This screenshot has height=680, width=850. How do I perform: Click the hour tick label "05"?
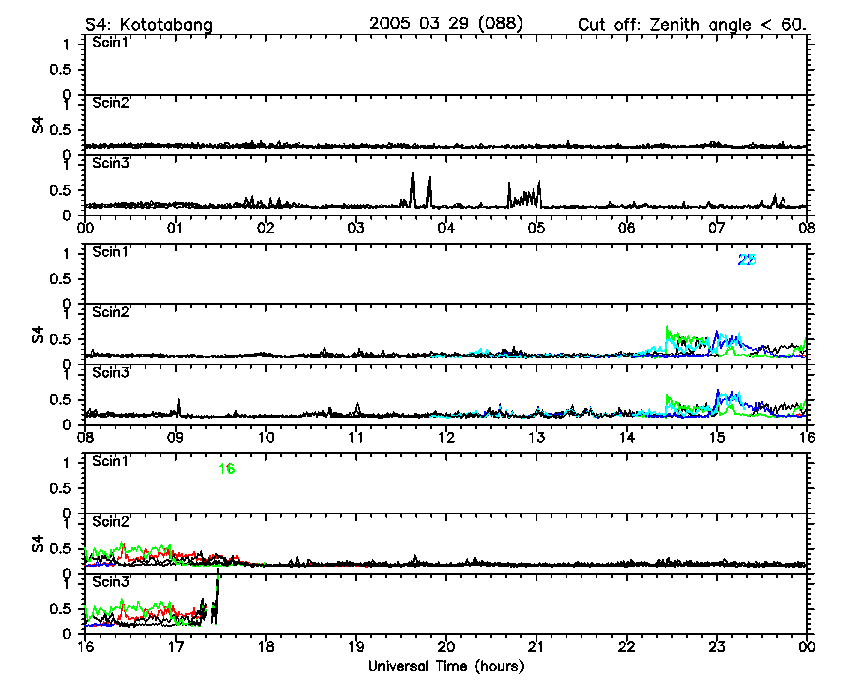536,228
